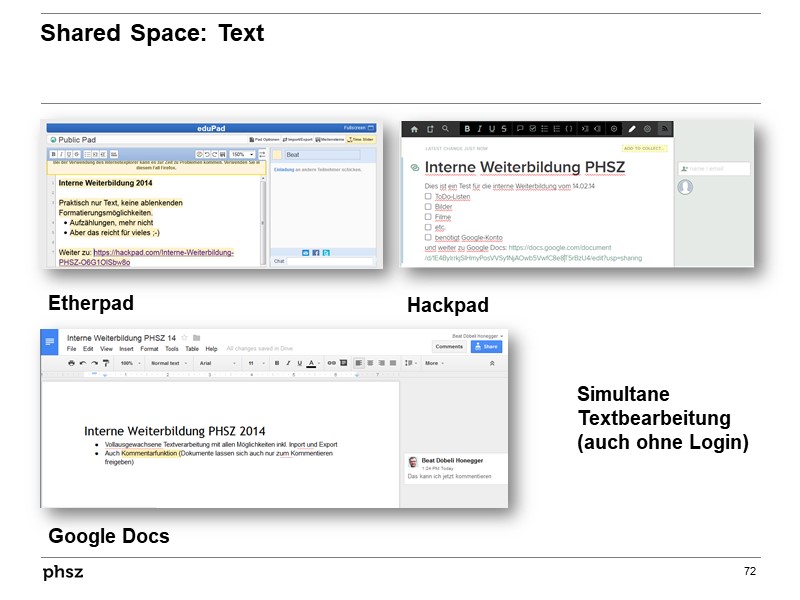Screen dimensions: 800x600
Task: Open Hackpad settings via the gear icon
Action: pyautogui.click(x=647, y=127)
